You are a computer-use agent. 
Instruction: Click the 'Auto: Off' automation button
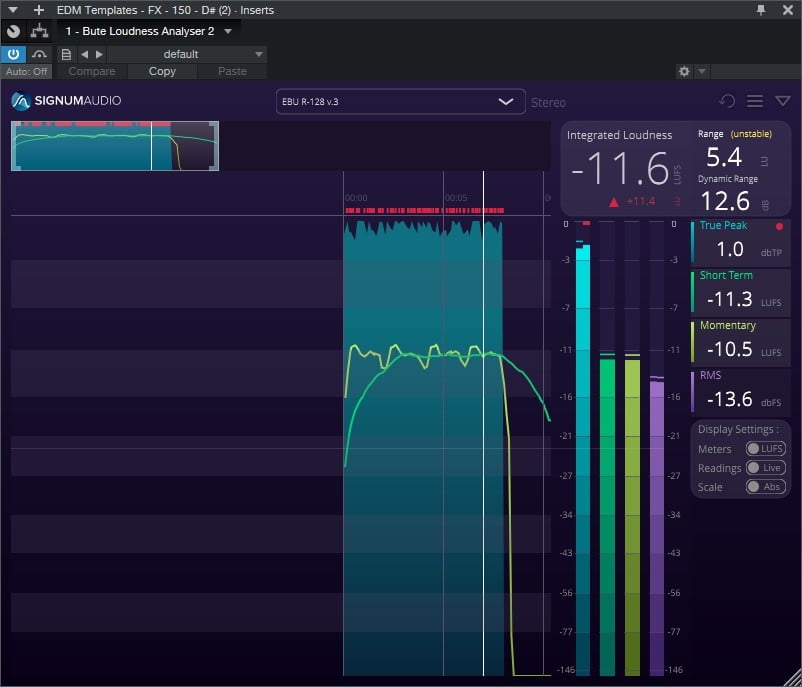26,72
